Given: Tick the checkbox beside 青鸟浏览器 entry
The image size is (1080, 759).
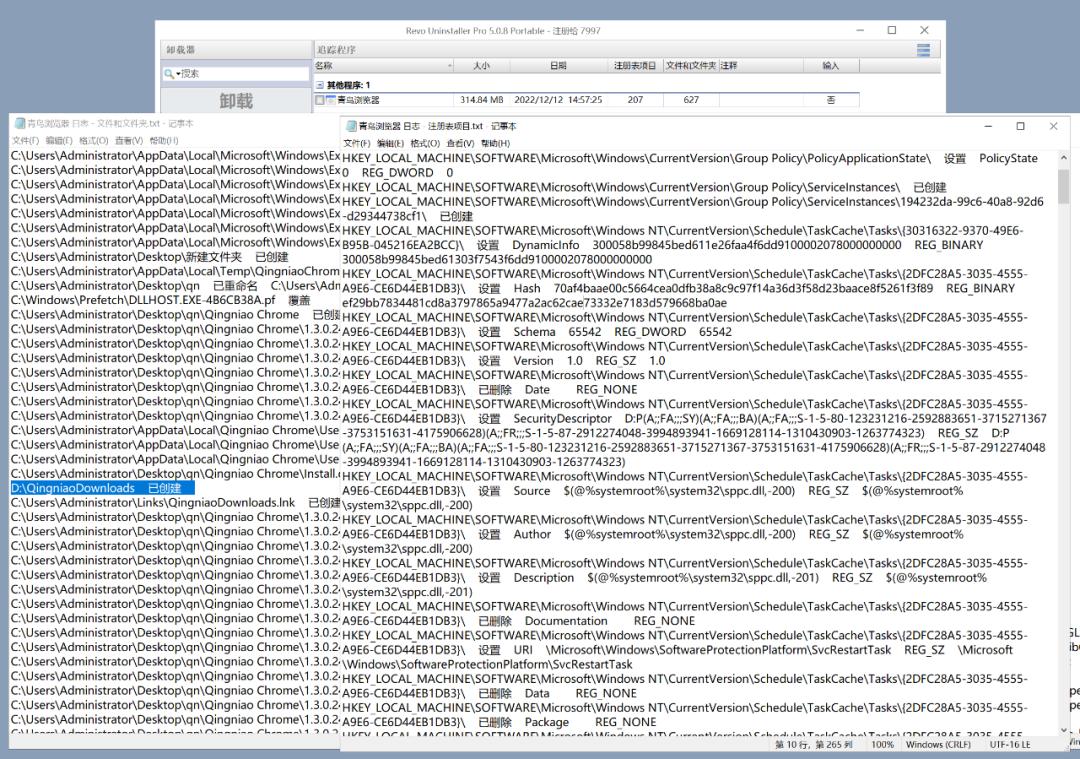Looking at the screenshot, I should tap(320, 100).
